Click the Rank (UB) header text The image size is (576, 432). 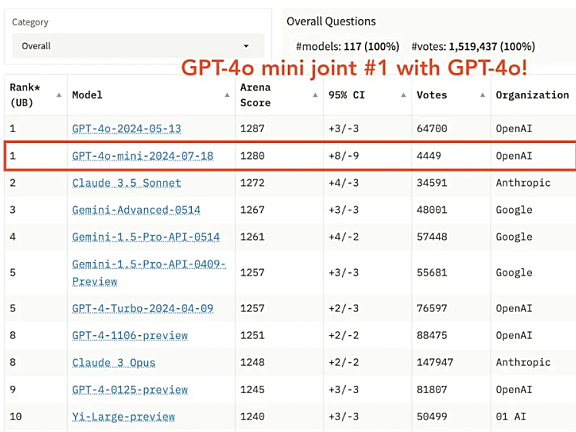point(25,95)
